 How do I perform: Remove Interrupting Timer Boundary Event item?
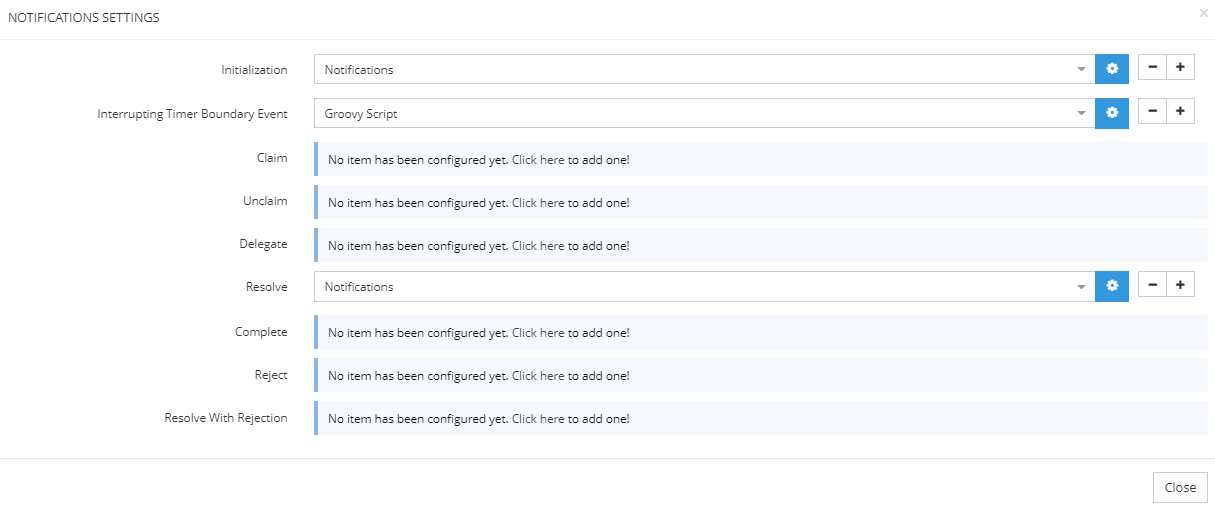coord(1152,112)
